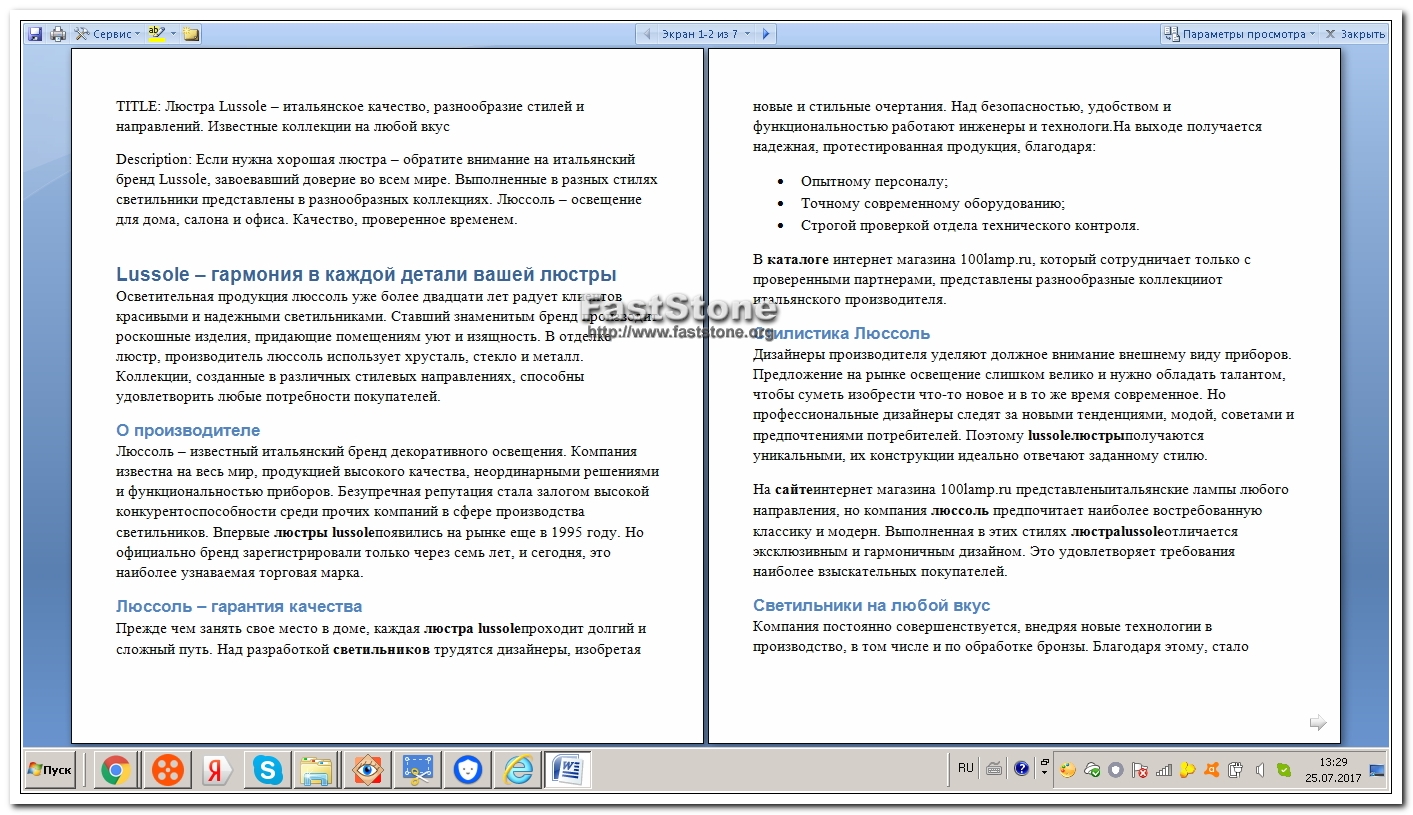
Task: Go to the previous screen arrow
Action: (x=646, y=34)
